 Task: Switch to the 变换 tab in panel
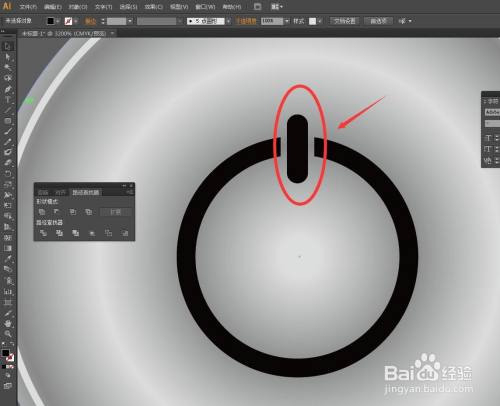(43, 192)
